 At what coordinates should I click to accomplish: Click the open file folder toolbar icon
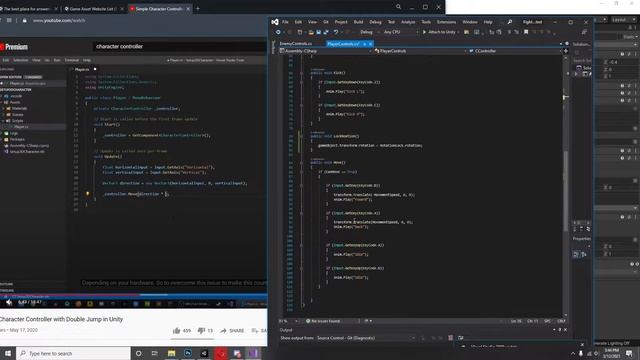311,32
